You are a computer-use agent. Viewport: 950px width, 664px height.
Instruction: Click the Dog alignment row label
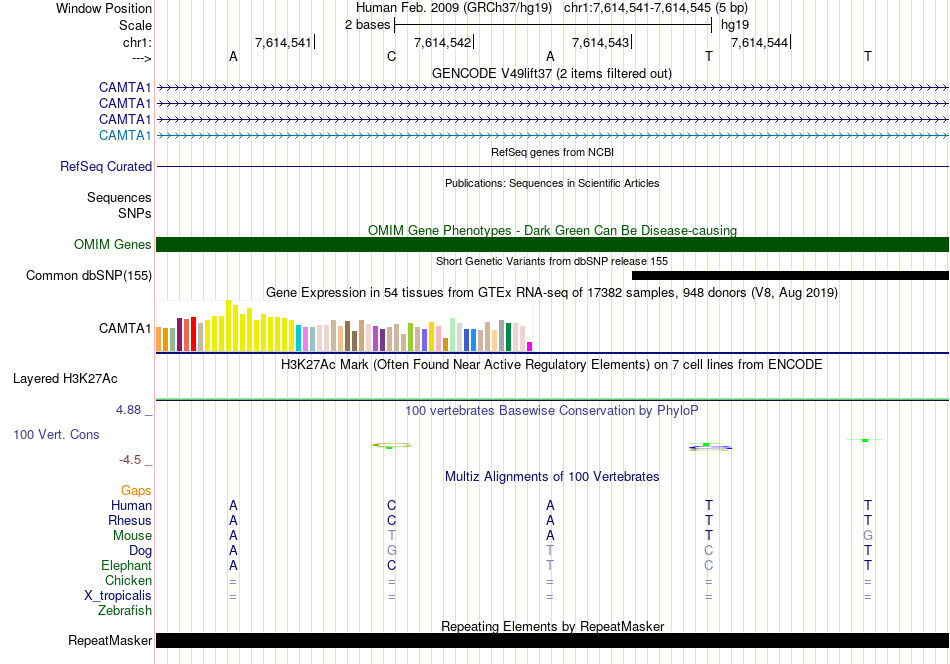click(x=140, y=551)
